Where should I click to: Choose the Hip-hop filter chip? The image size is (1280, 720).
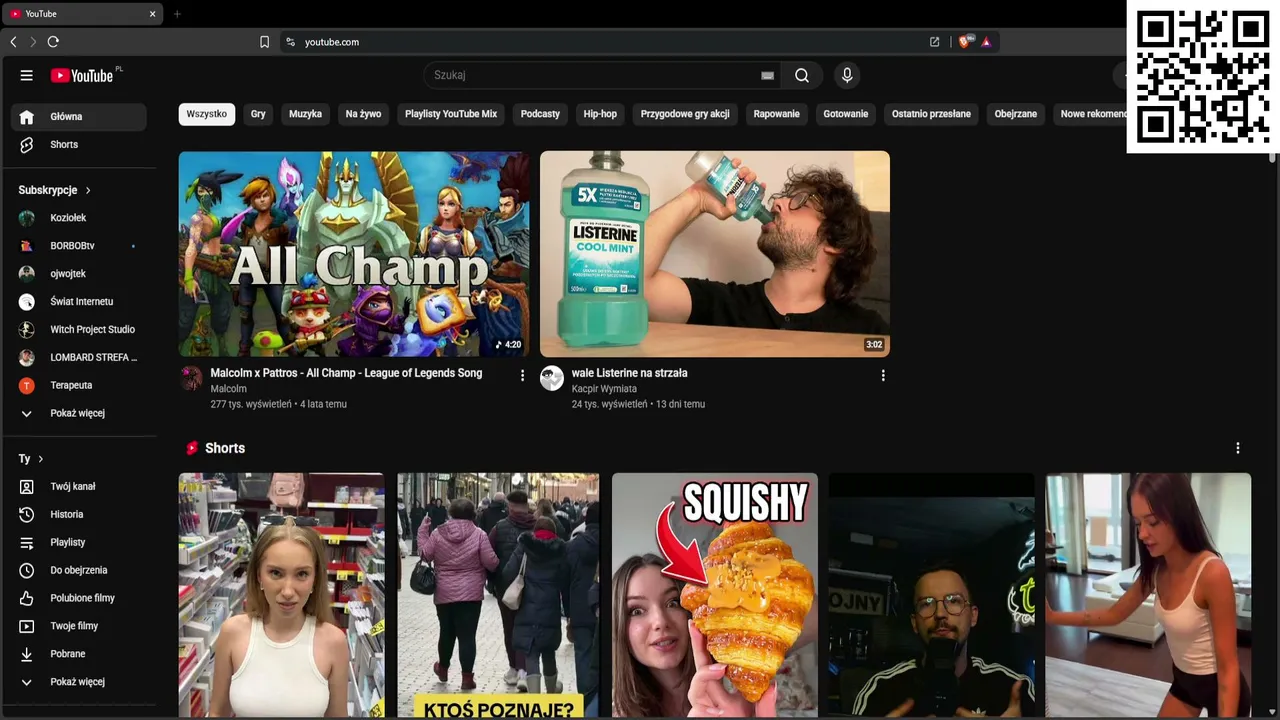pyautogui.click(x=600, y=114)
